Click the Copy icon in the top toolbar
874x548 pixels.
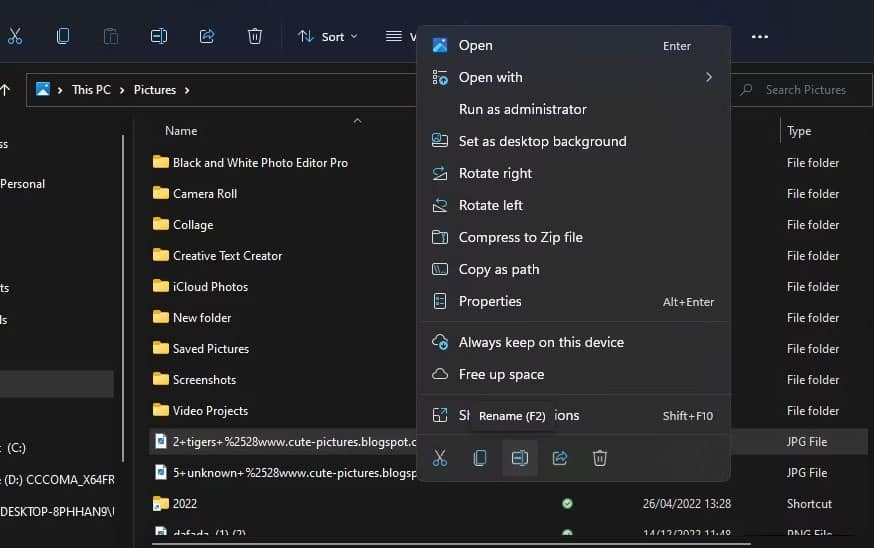[x=63, y=36]
